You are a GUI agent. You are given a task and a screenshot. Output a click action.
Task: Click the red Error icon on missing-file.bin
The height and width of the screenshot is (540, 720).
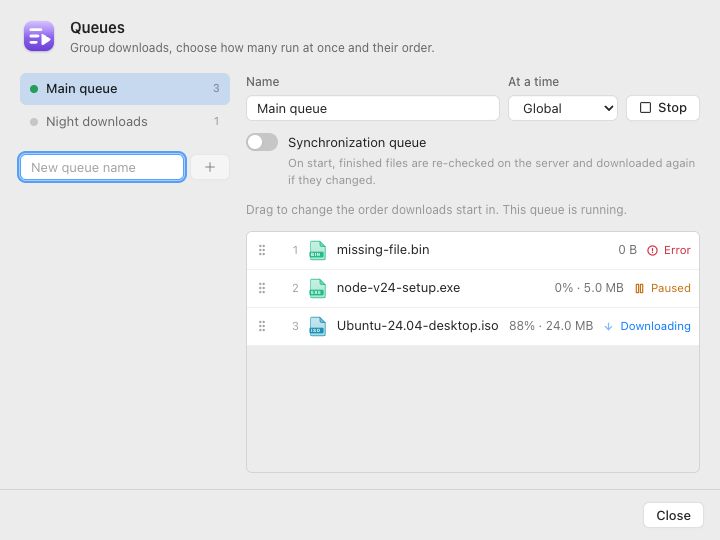(x=652, y=250)
